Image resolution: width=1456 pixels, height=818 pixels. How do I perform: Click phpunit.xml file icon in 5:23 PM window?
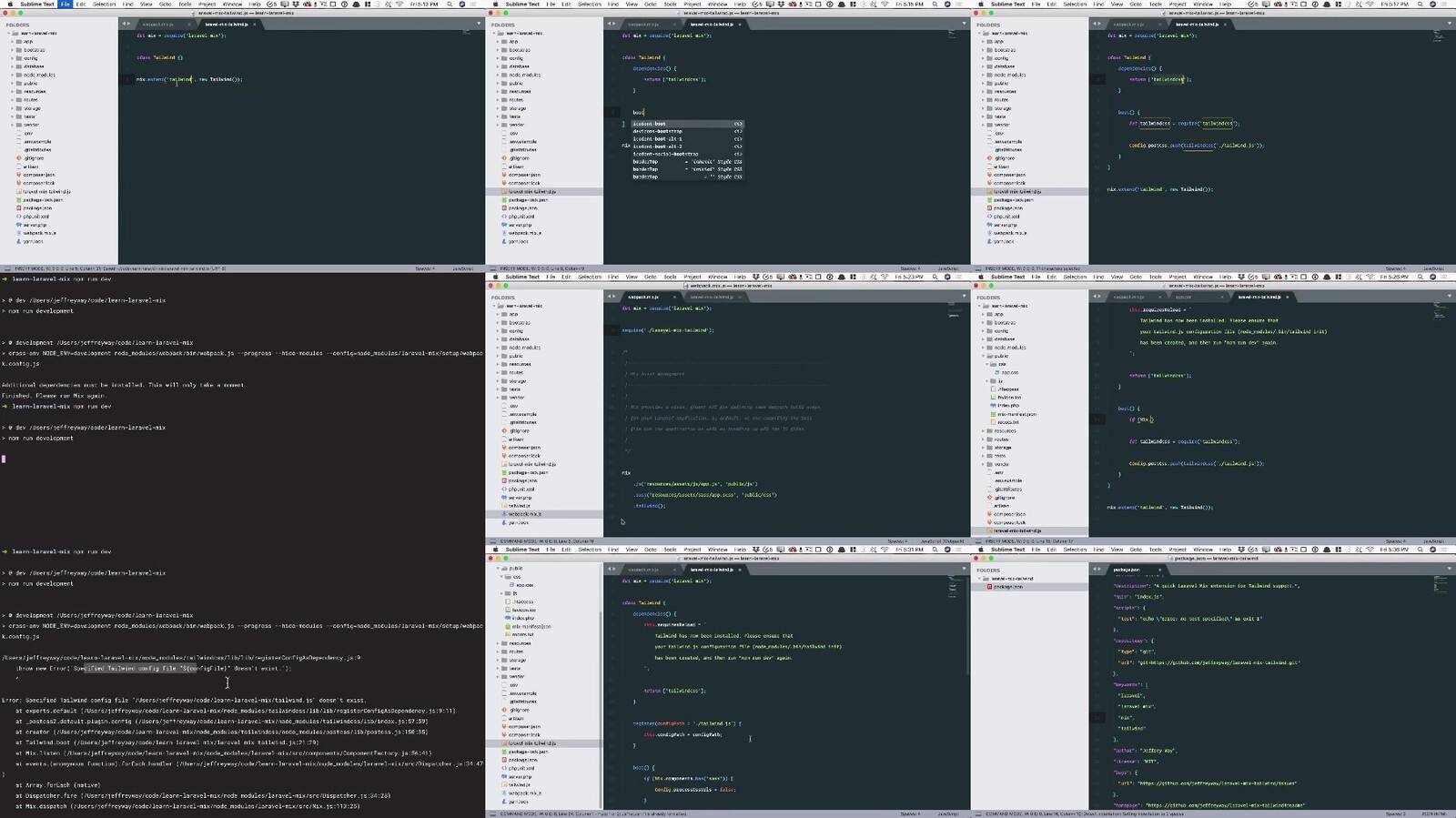[x=504, y=490]
